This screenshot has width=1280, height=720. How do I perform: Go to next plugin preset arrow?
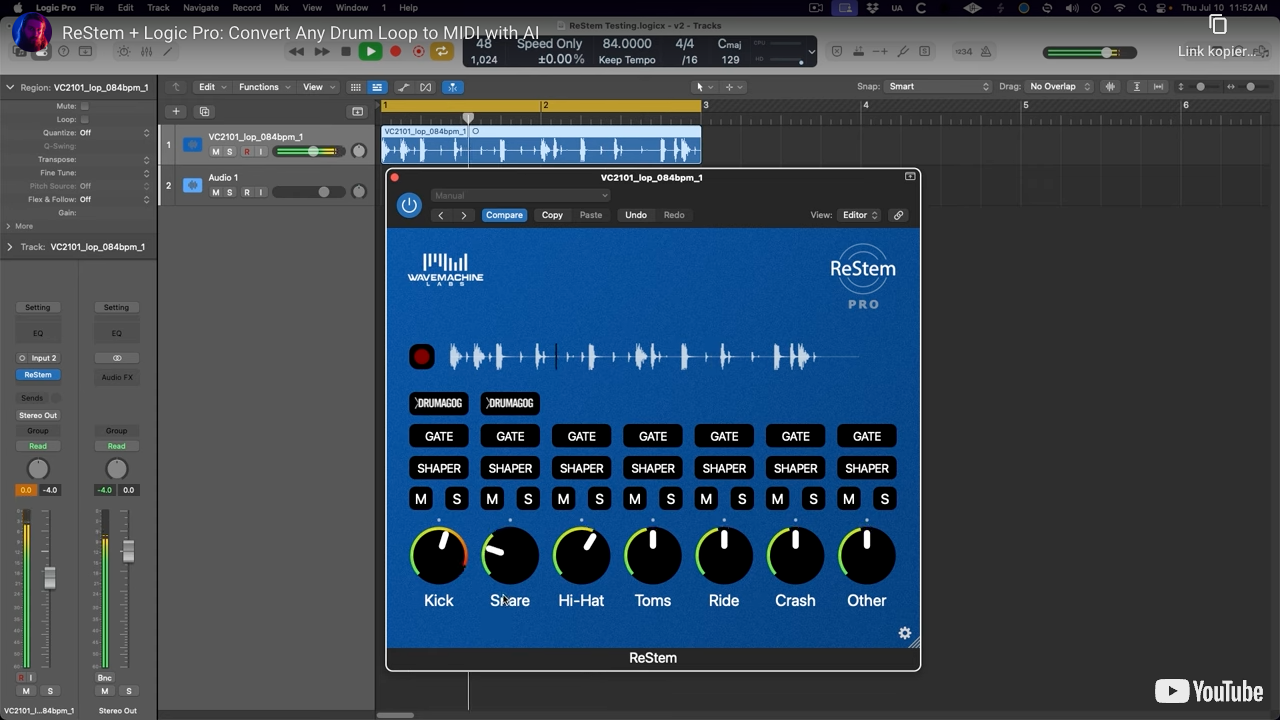tap(463, 215)
